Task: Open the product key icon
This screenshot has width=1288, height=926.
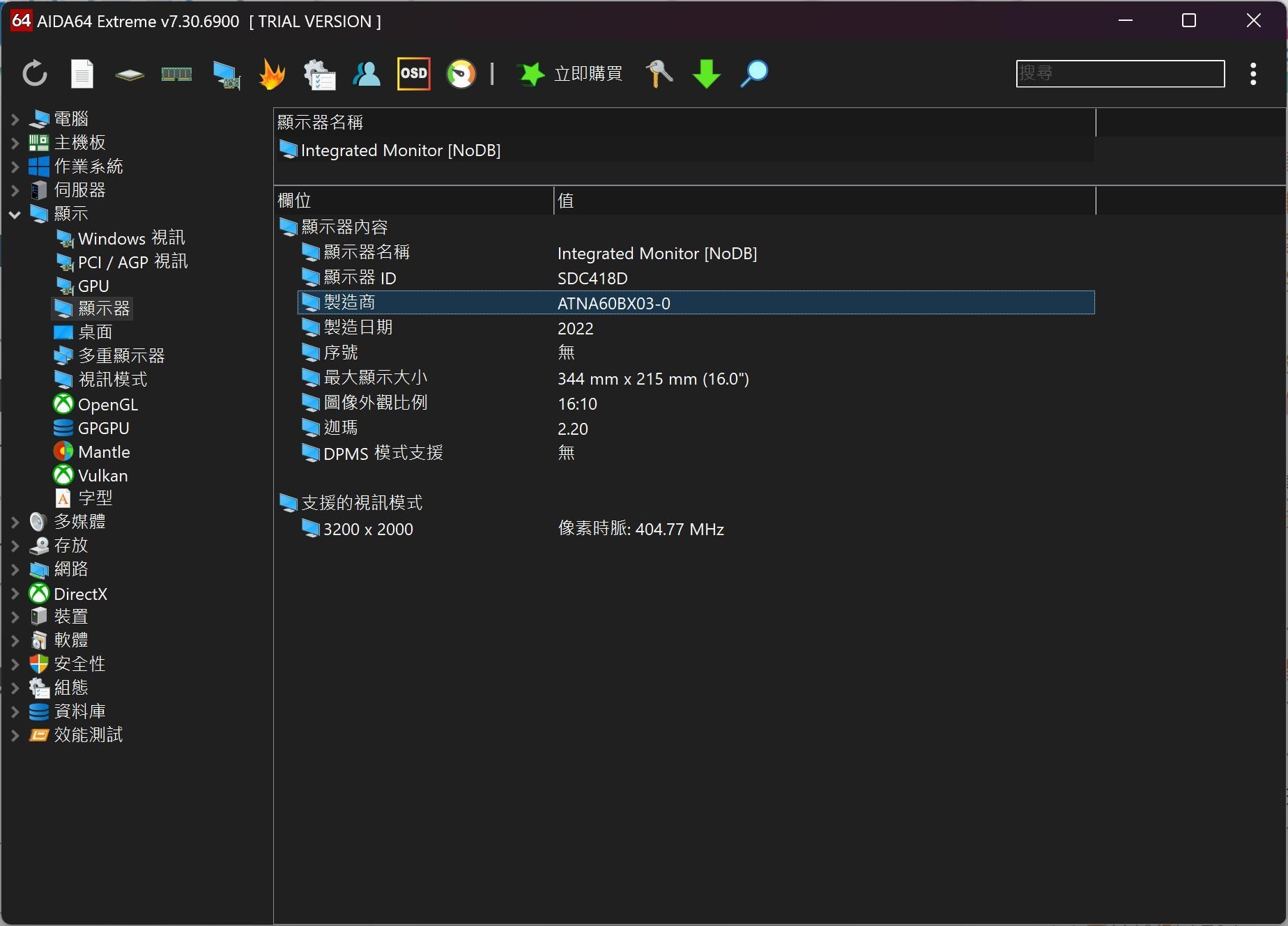Action: click(x=659, y=74)
